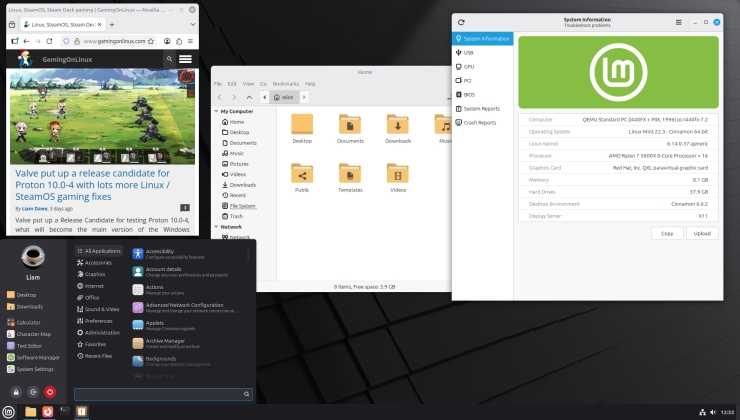Click the red power off button in menu
The height and width of the screenshot is (420, 740).
(x=49, y=392)
